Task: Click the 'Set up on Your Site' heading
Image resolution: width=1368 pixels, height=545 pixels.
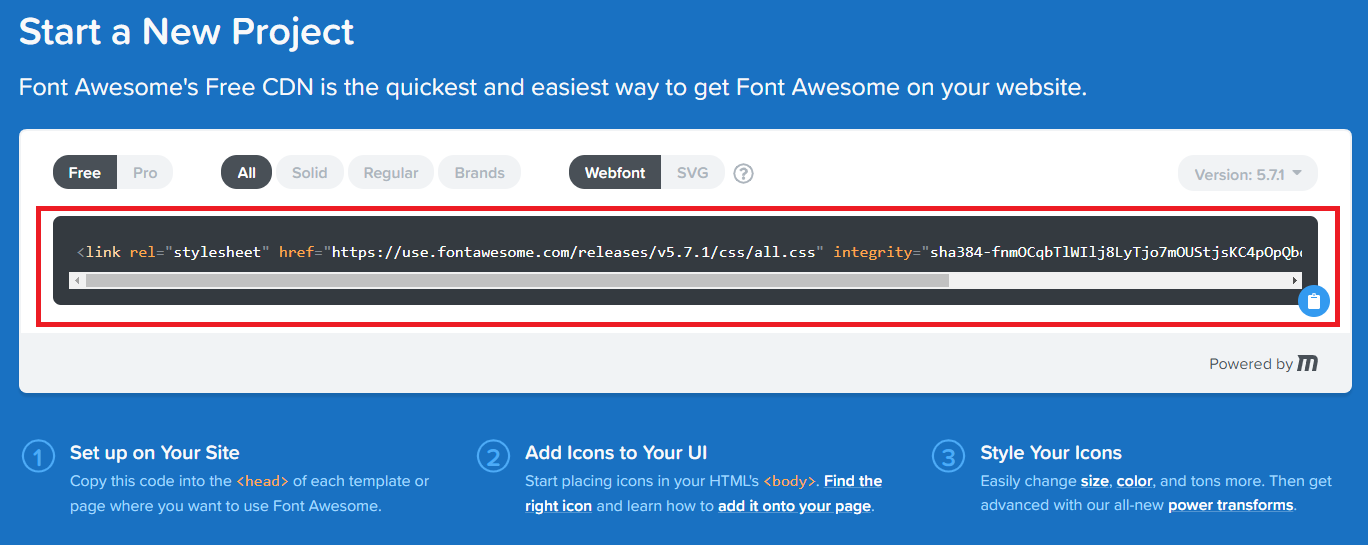Action: pos(155,453)
